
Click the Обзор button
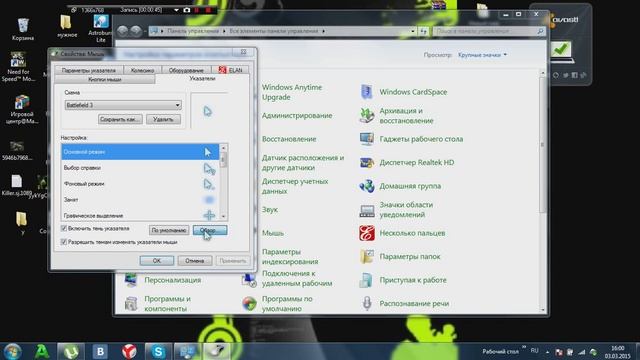210,230
